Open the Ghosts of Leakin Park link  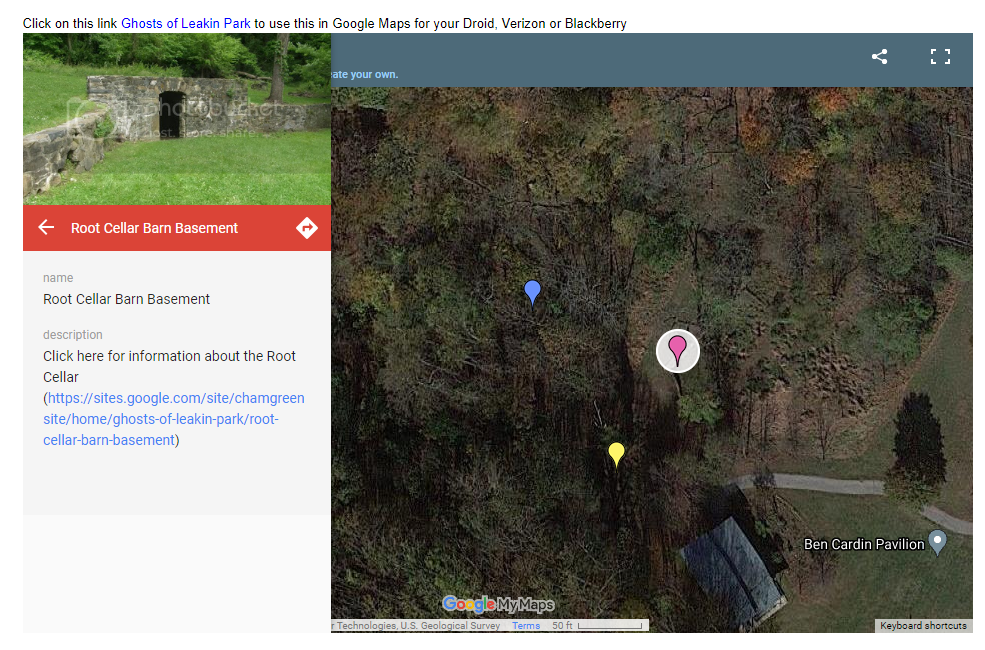tap(186, 23)
